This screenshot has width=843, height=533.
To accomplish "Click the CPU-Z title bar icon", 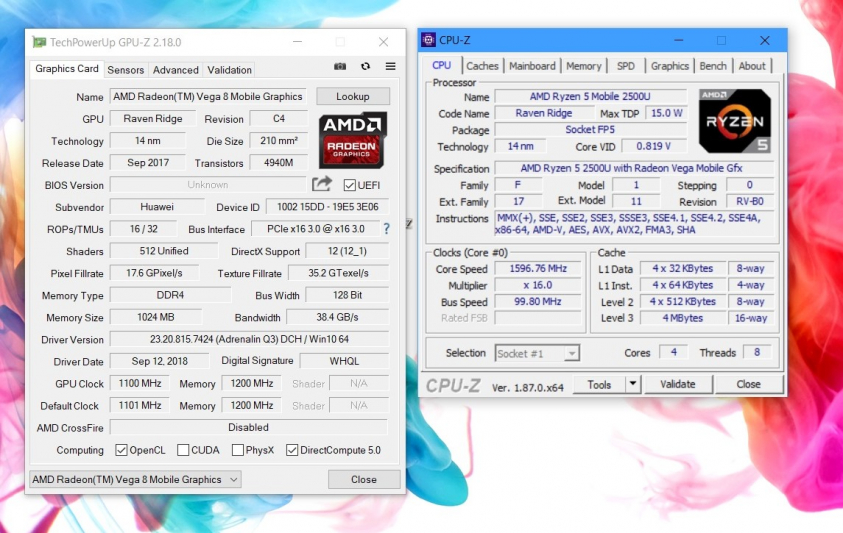I will click(428, 41).
